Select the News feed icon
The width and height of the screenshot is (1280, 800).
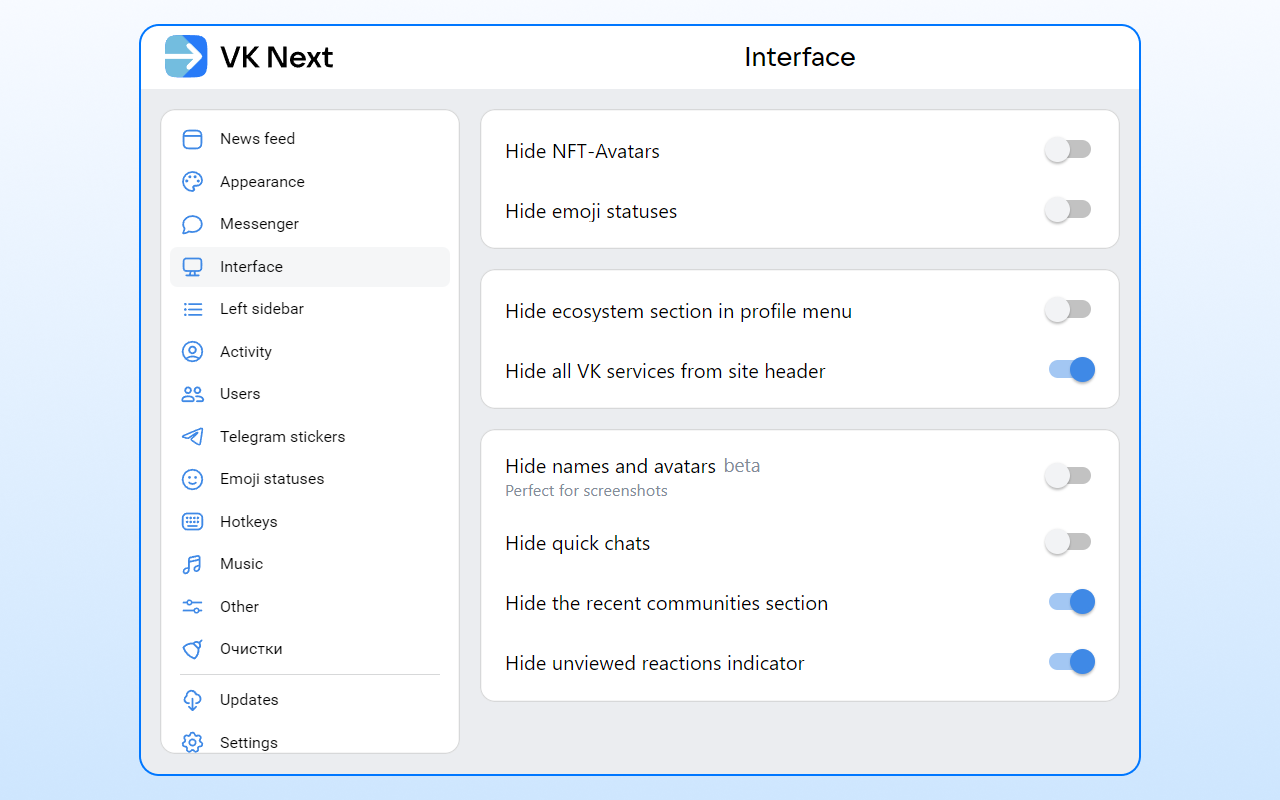[x=192, y=139]
